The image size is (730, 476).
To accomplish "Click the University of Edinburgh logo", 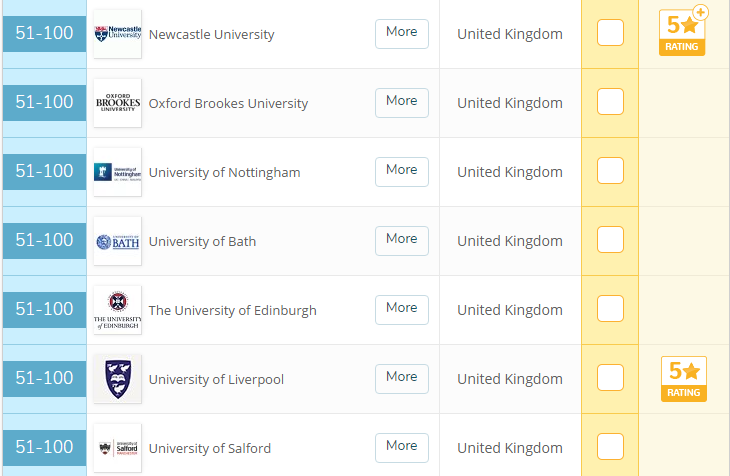I will (x=117, y=310).
